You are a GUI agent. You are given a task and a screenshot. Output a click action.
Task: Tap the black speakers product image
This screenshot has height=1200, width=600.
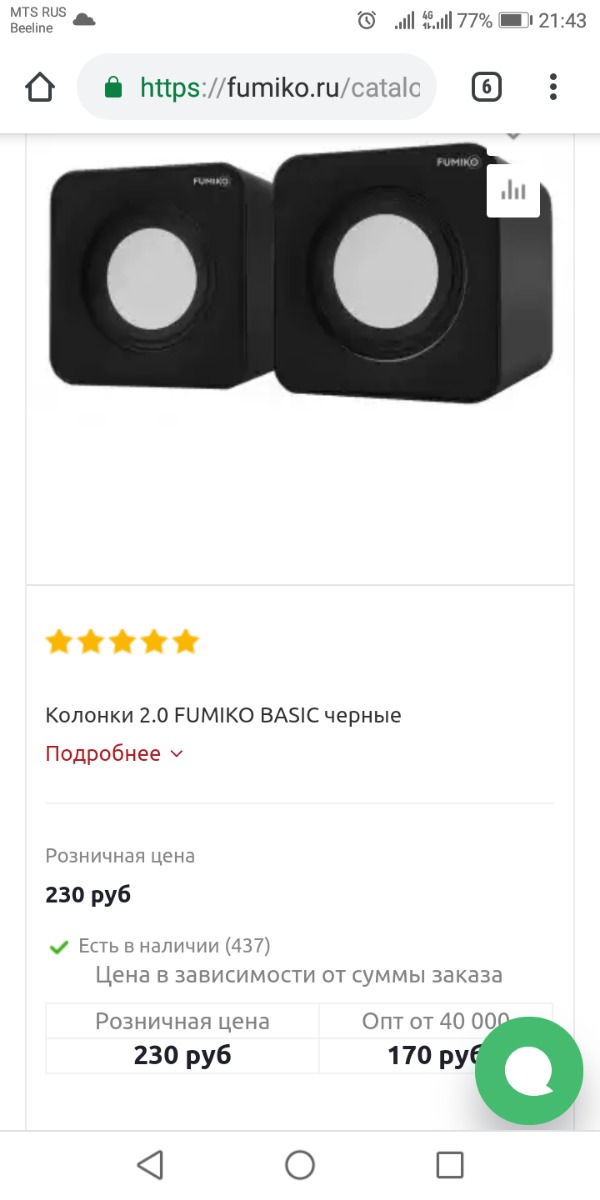pos(300,275)
